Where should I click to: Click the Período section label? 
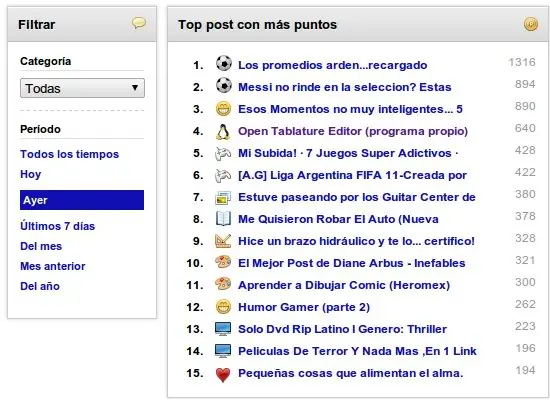(x=40, y=129)
